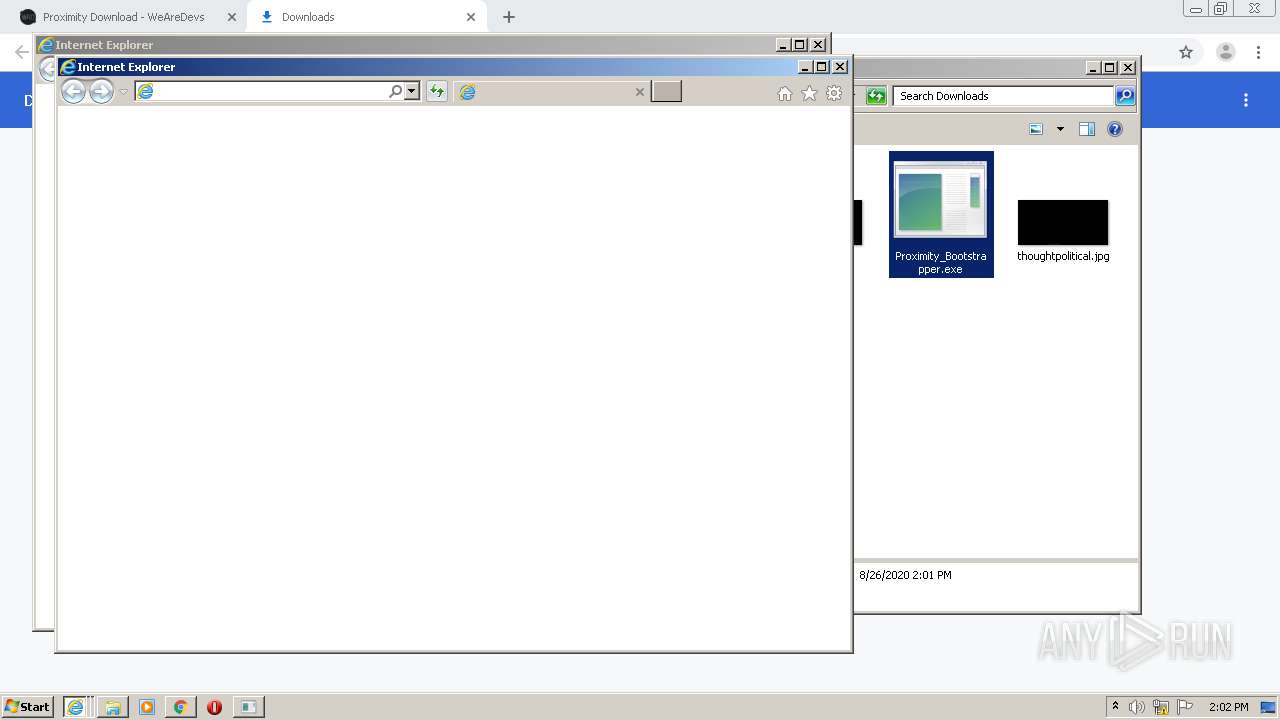1280x720 pixels.
Task: Click the search magnifier in IE address bar
Action: [395, 92]
